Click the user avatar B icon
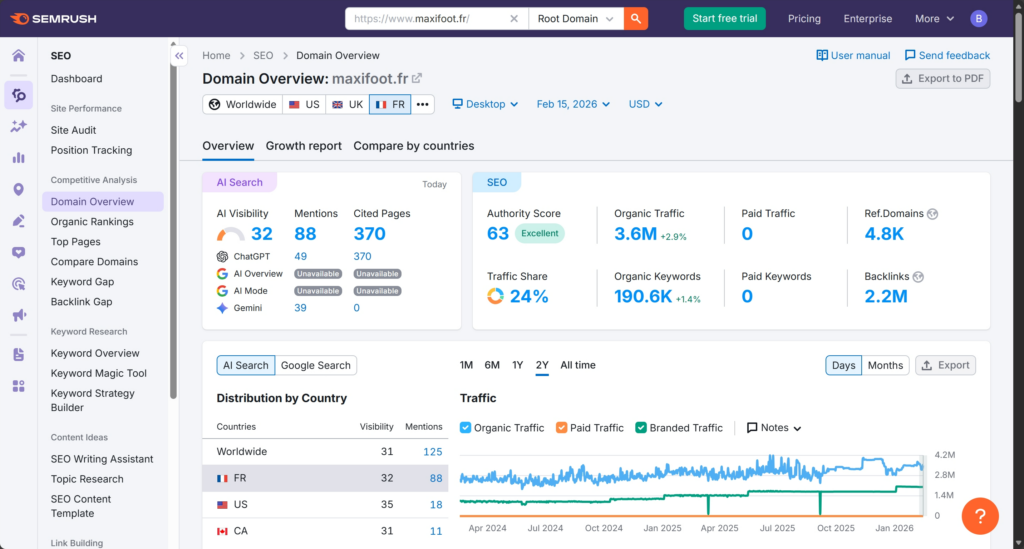This screenshot has width=1024, height=549. (x=979, y=18)
